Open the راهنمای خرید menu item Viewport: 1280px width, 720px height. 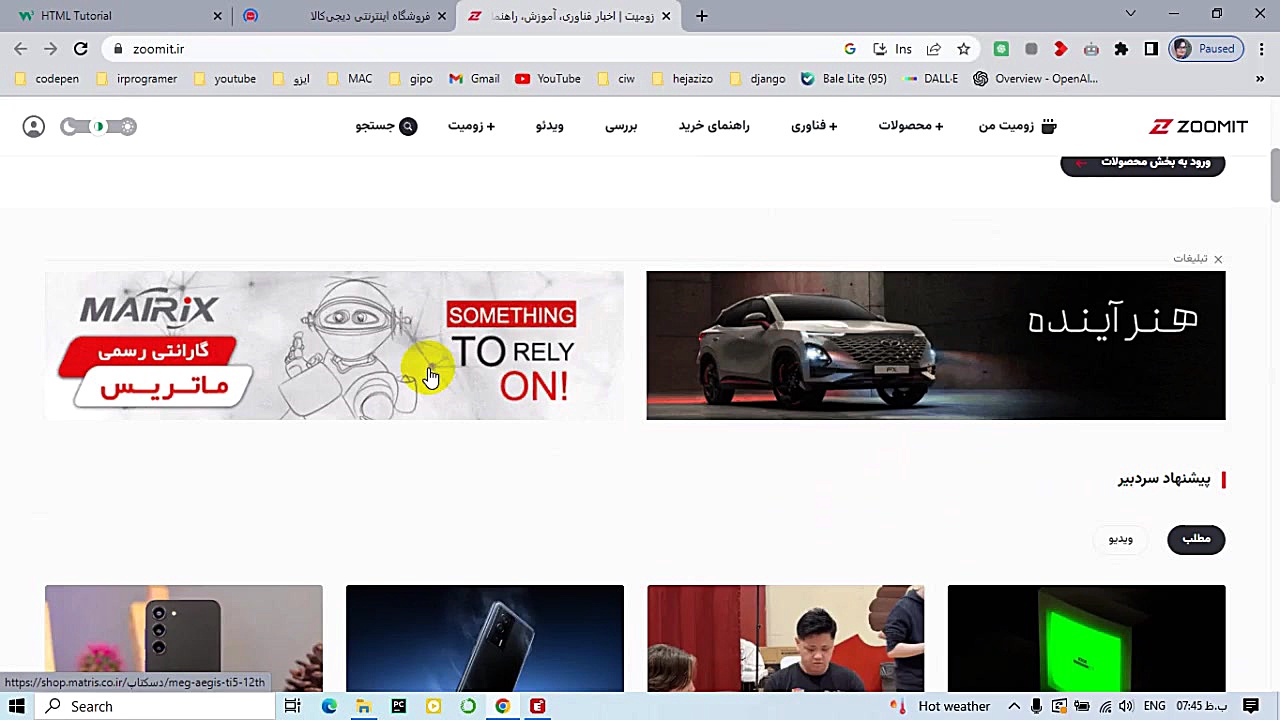(714, 126)
